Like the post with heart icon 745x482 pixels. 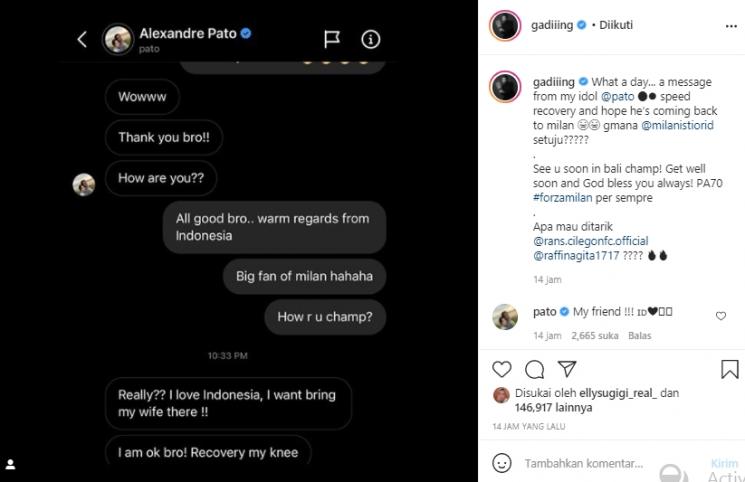click(x=502, y=369)
